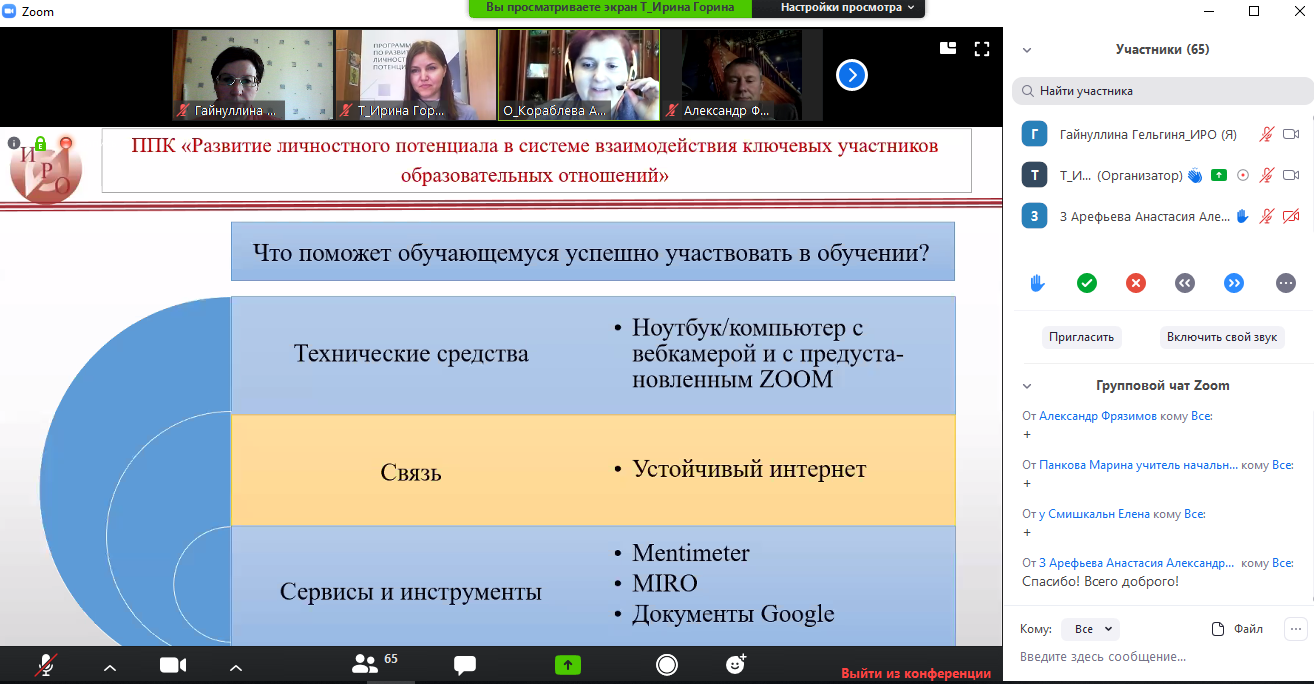
Task: Unmute your microphone in the bottom toolbar
Action: tap(46, 664)
